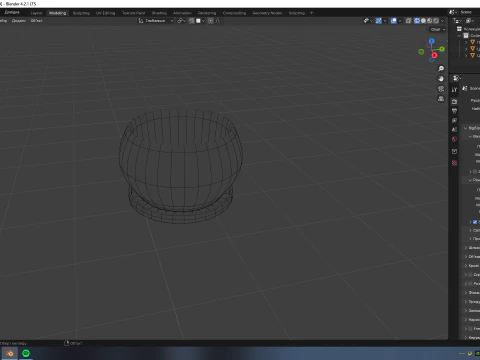The height and width of the screenshot is (360, 480).
Task: Toggle snapping with the magnet icon
Action: [191, 21]
